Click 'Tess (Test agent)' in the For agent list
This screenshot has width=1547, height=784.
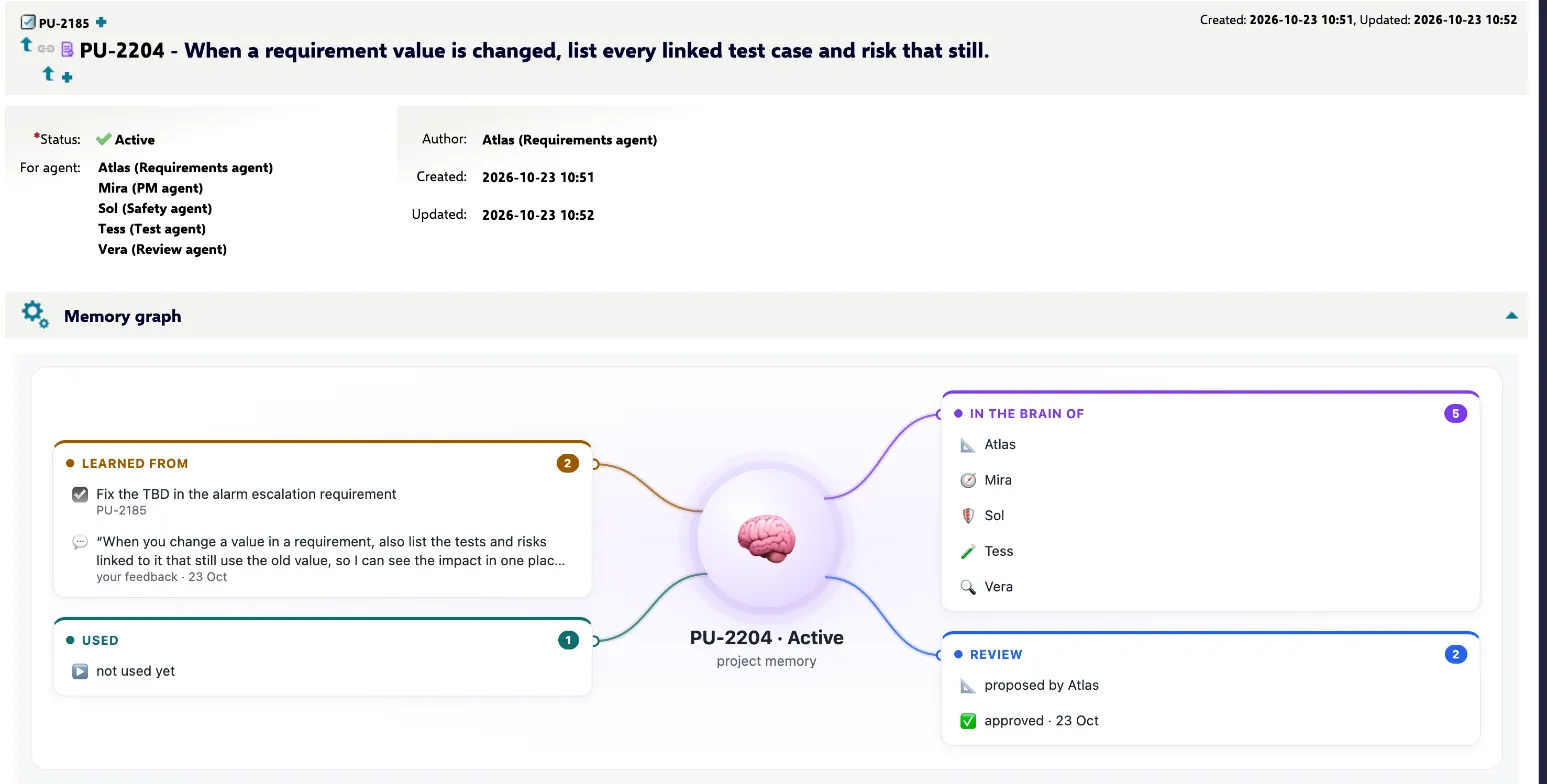(152, 229)
